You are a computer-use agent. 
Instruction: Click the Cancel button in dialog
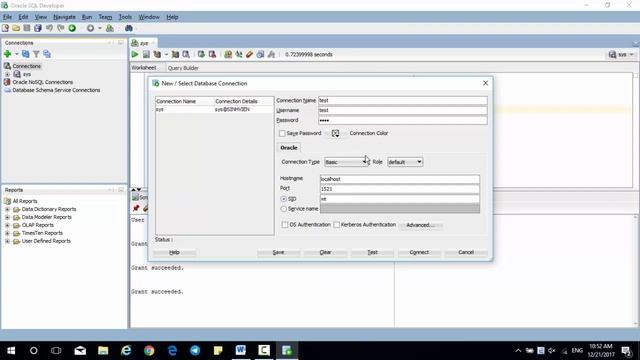[466, 252]
